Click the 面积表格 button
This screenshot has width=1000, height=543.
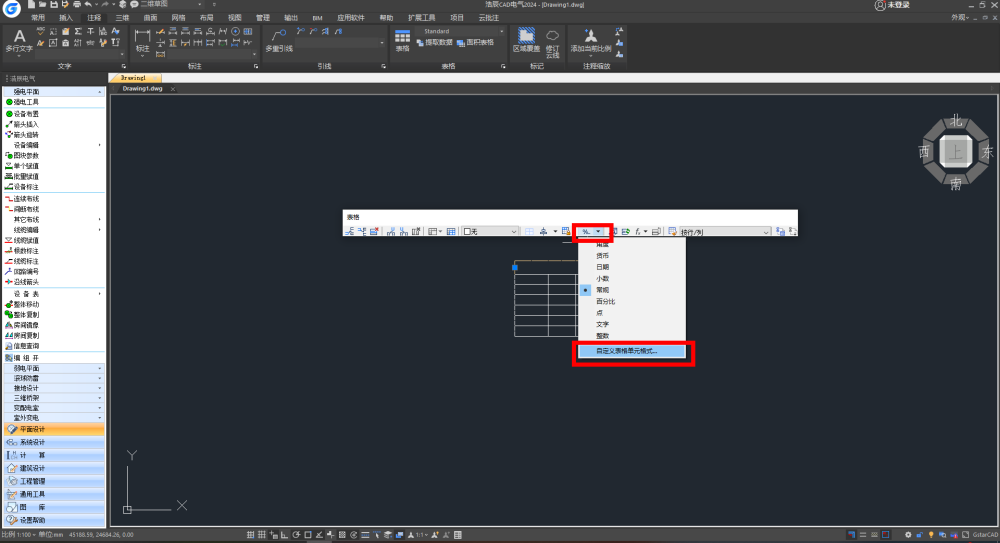click(x=476, y=43)
